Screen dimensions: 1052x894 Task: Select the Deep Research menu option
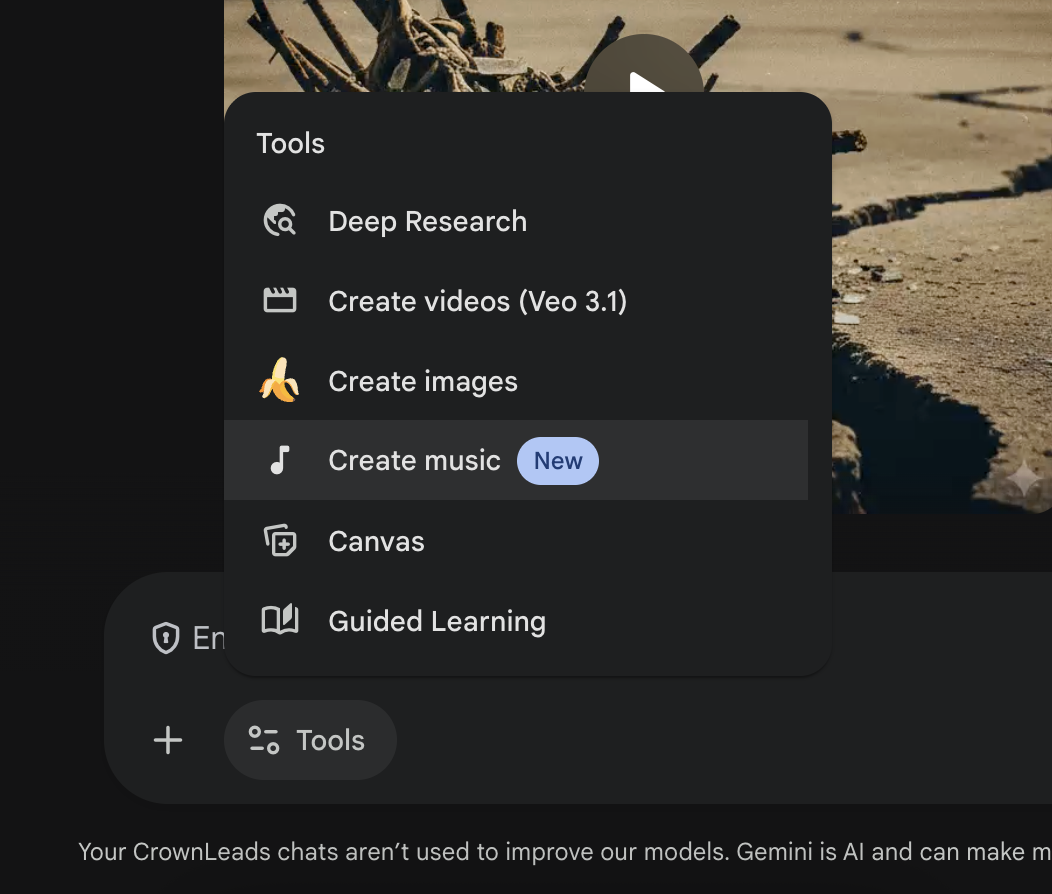point(427,221)
